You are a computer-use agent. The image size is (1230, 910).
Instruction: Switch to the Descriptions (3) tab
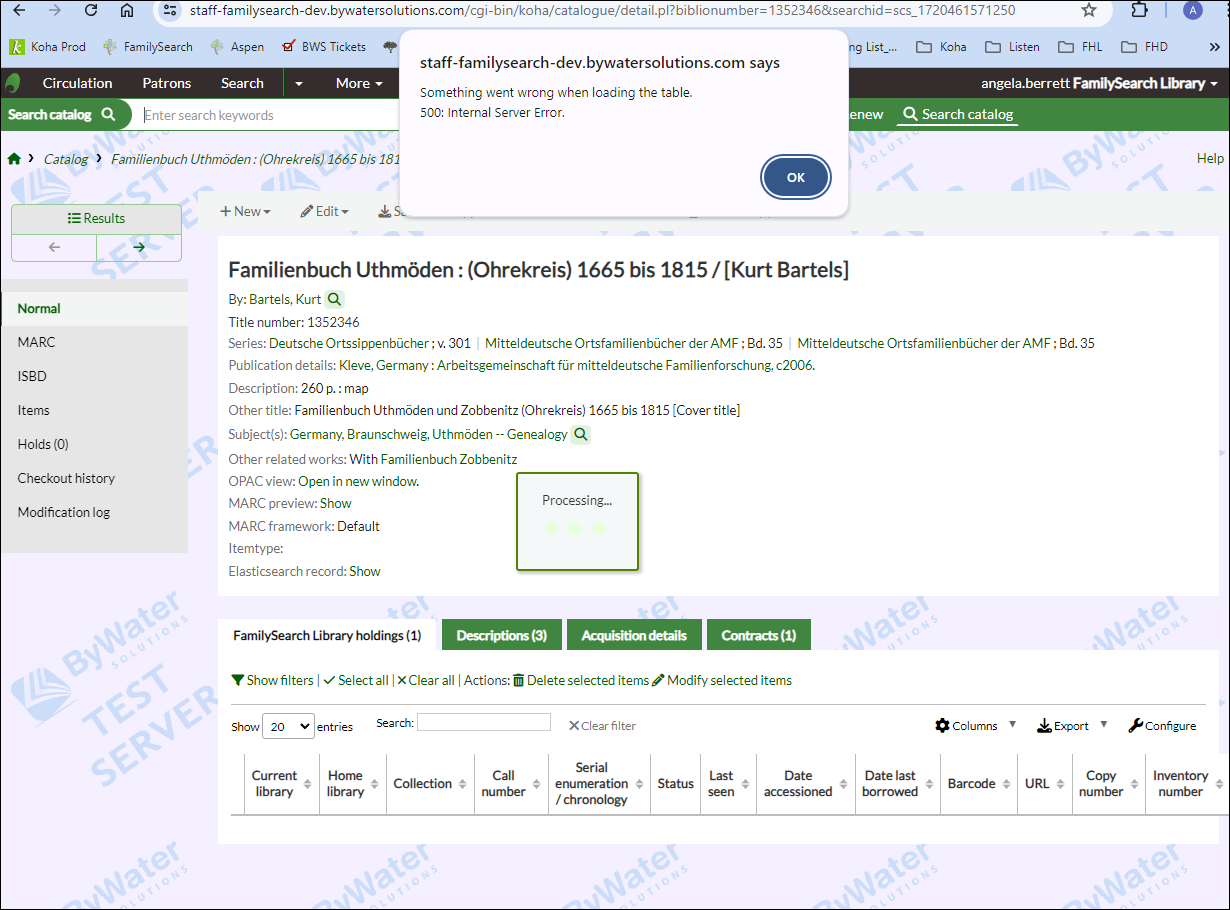point(501,635)
